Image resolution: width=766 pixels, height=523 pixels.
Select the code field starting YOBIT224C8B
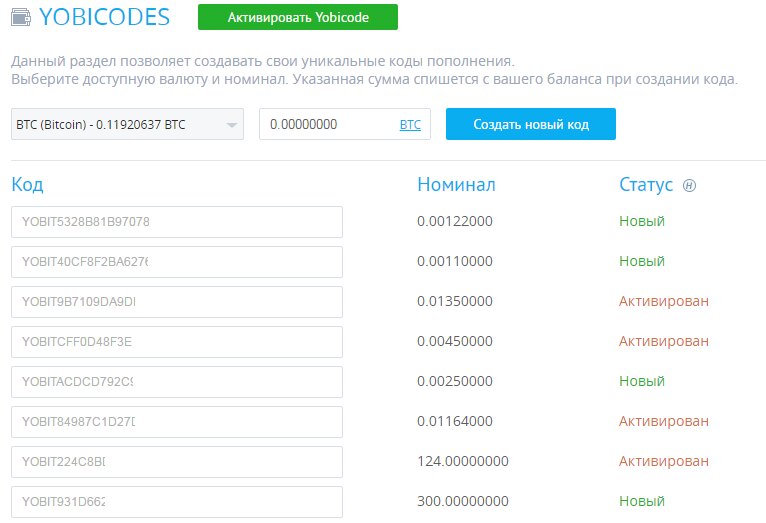click(177, 462)
